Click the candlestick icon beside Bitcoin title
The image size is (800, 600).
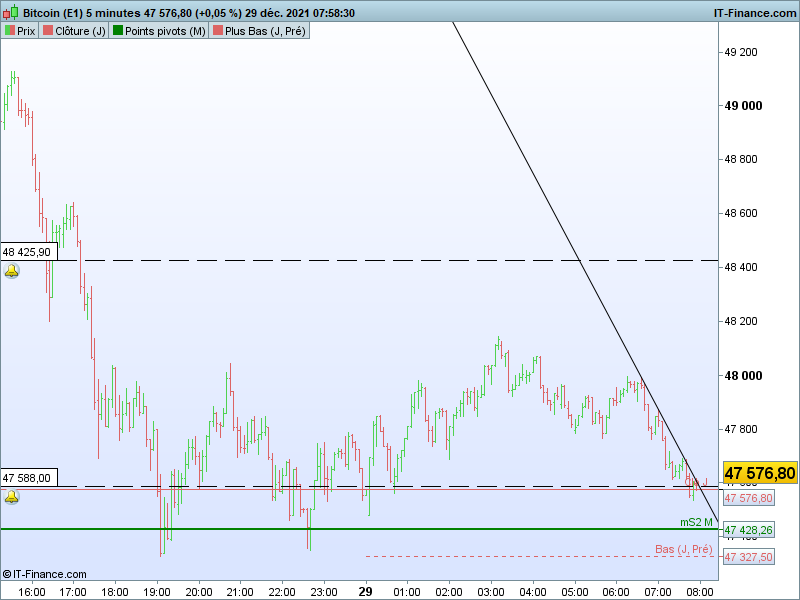pyautogui.click(x=11, y=12)
